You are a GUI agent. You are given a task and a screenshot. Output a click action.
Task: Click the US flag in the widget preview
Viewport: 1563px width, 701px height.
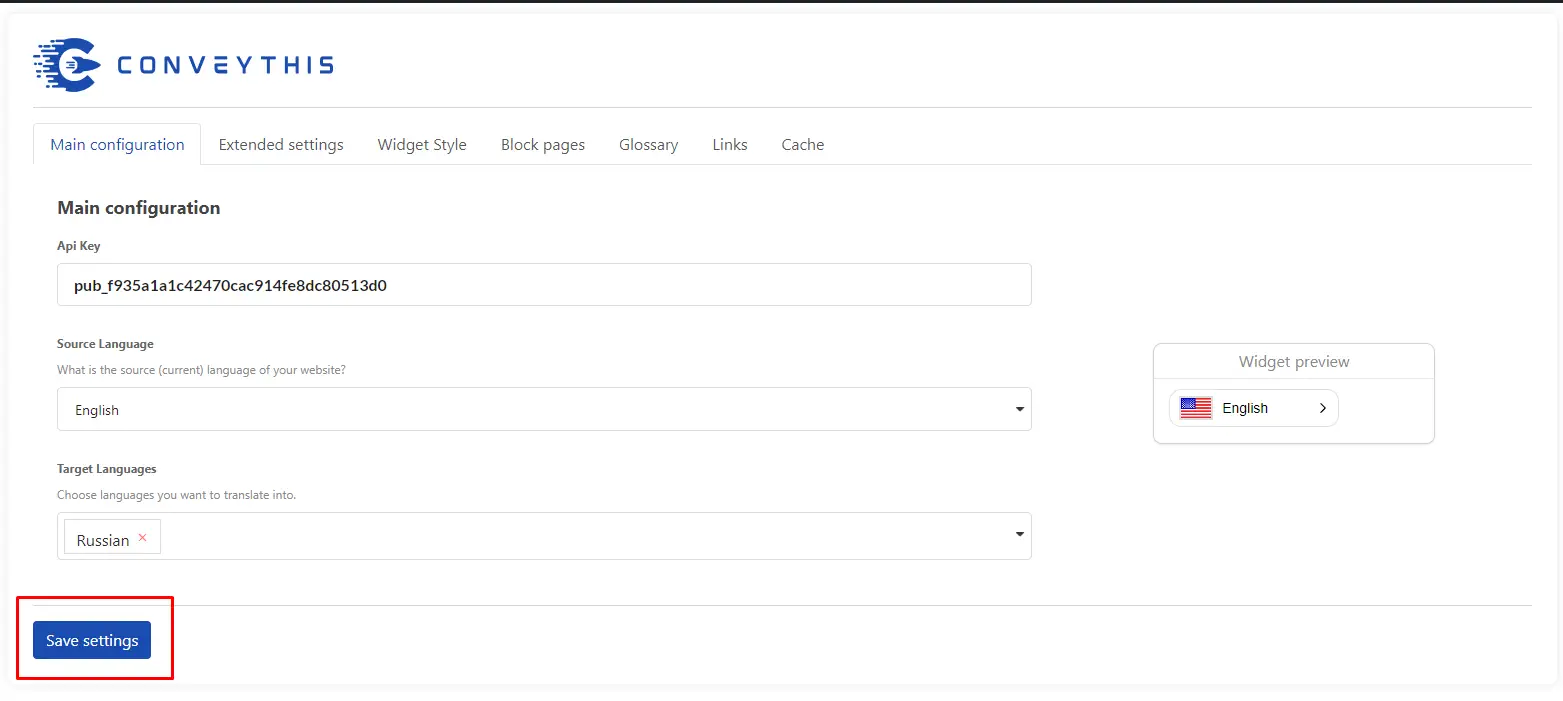(x=1196, y=408)
